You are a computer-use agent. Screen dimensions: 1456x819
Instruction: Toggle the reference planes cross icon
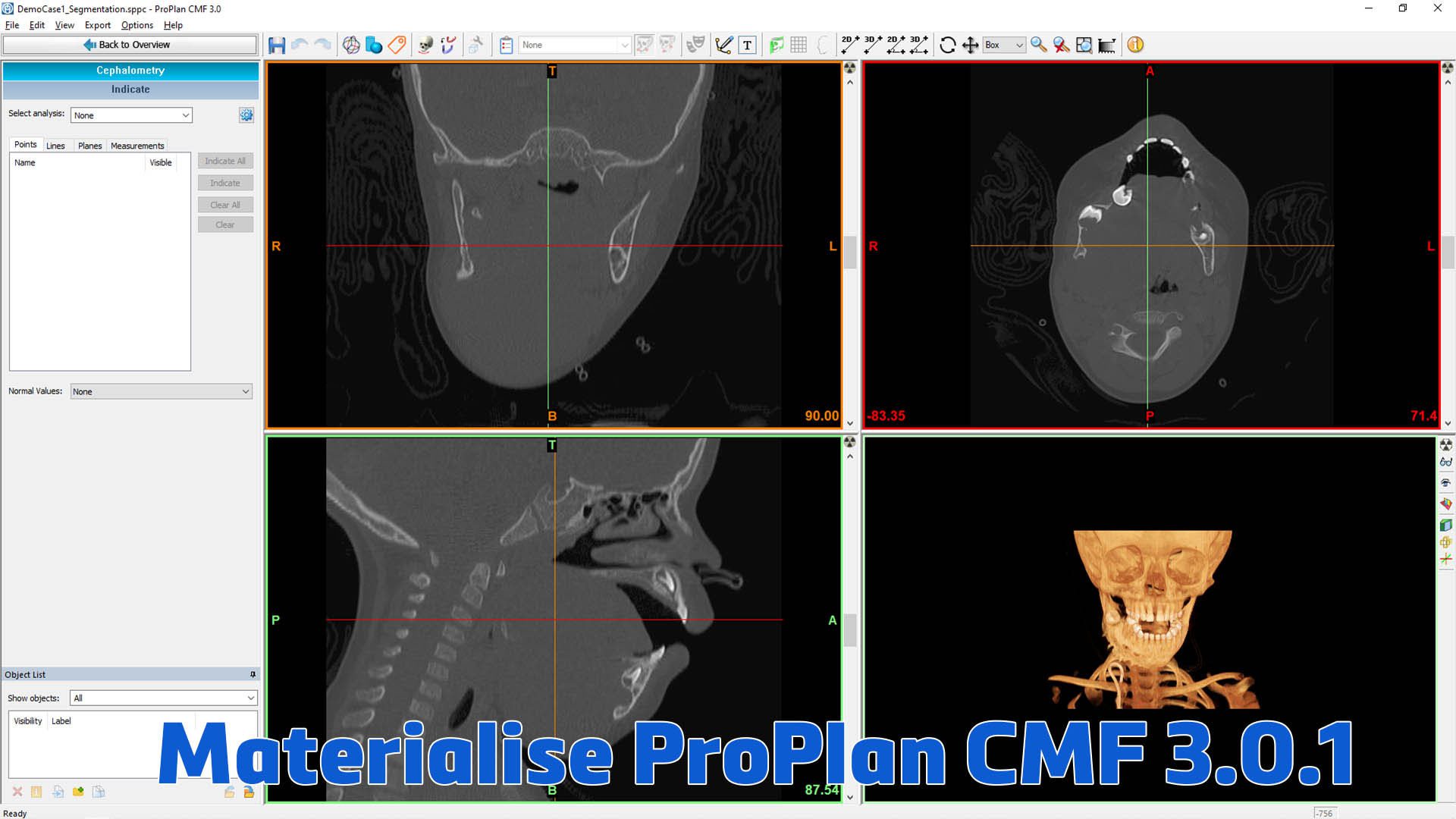pyautogui.click(x=1446, y=560)
